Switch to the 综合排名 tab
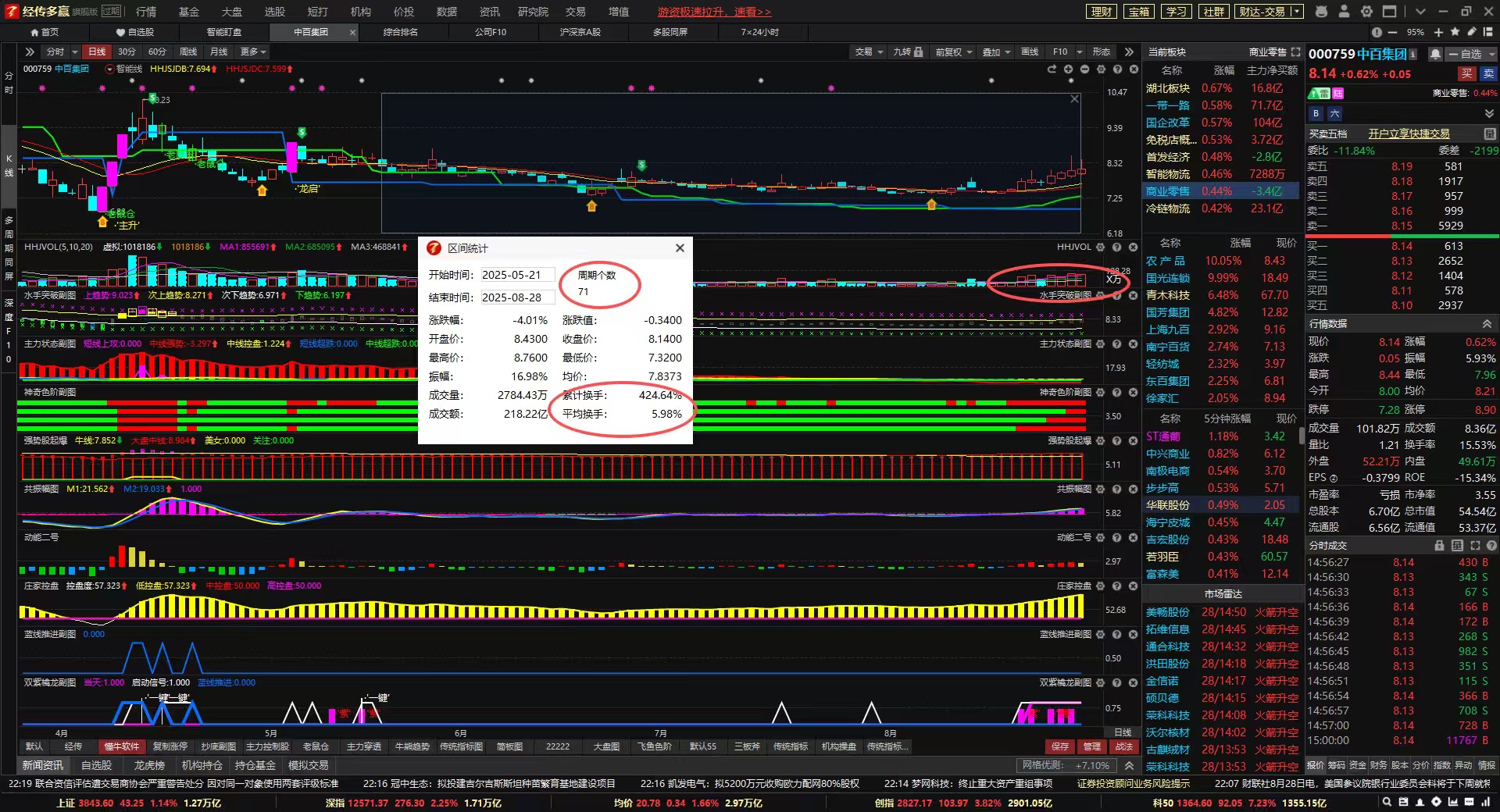The image size is (1500, 812). tap(400, 32)
